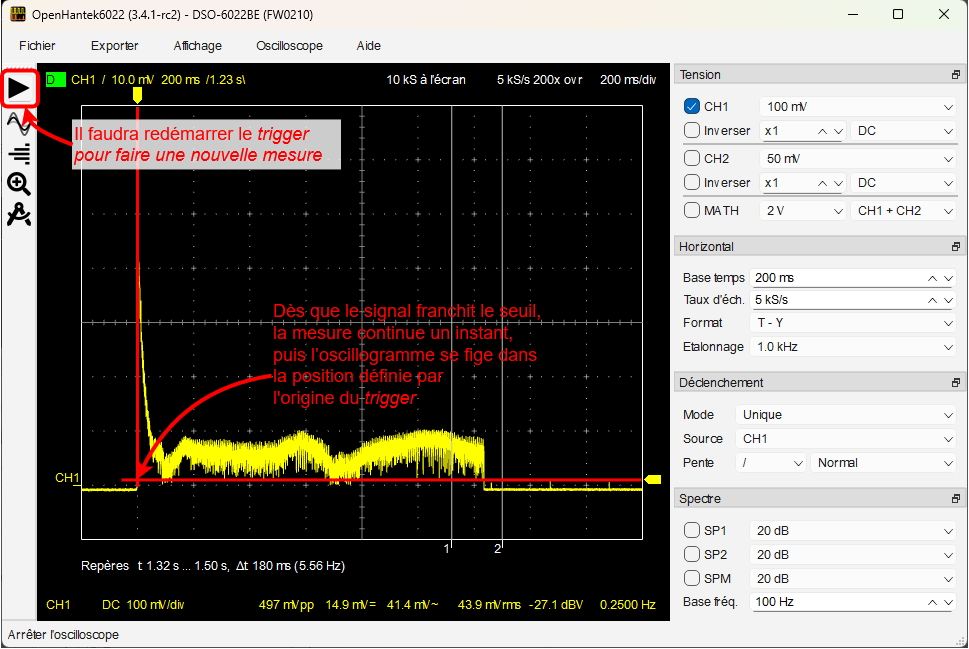Open the MATH 2 V scale dropdown
Viewport: 969px width, 649px height.
pos(802,211)
